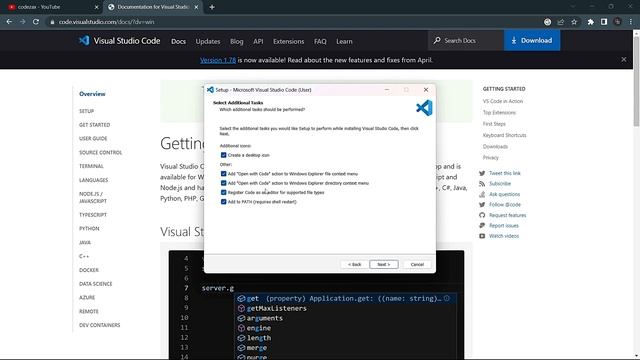Expand the SOURCE CONTROL sidebar section

click(x=100, y=153)
